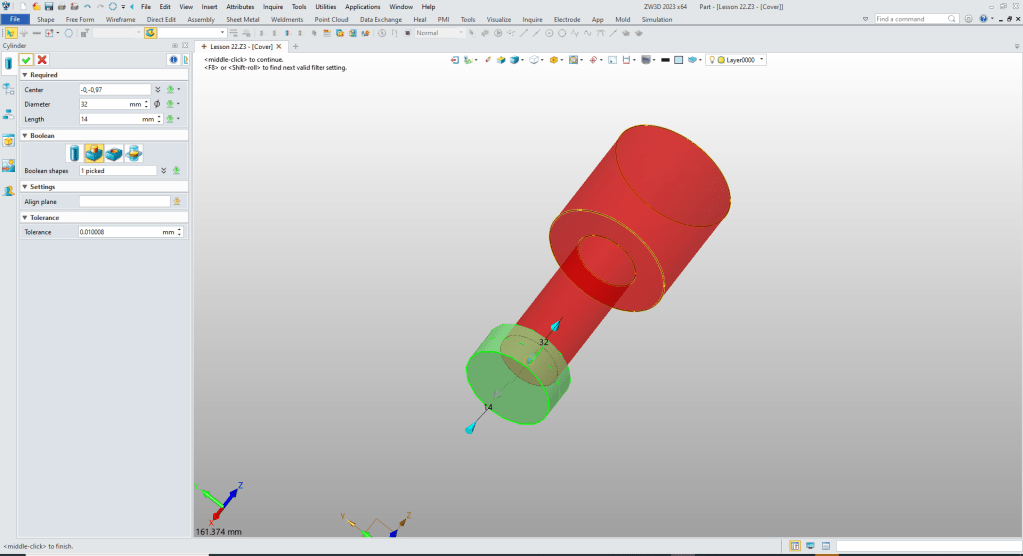Open the Inquire menu in the menu bar

[x=273, y=7]
